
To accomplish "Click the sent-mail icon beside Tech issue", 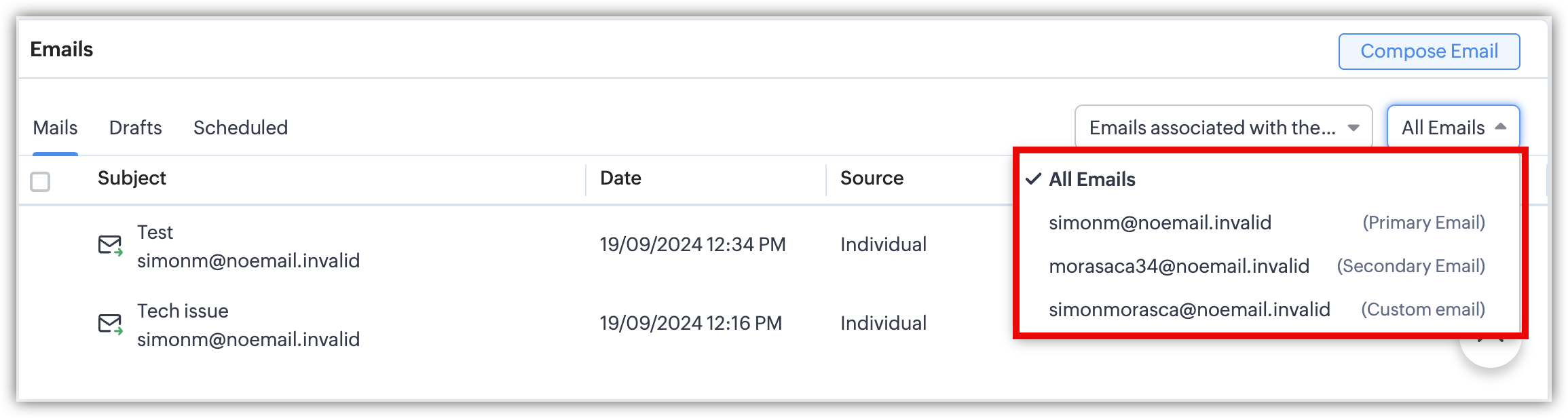I will (110, 324).
